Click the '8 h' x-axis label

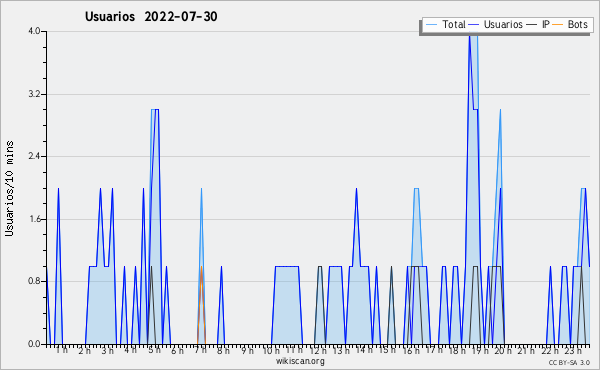223,350
